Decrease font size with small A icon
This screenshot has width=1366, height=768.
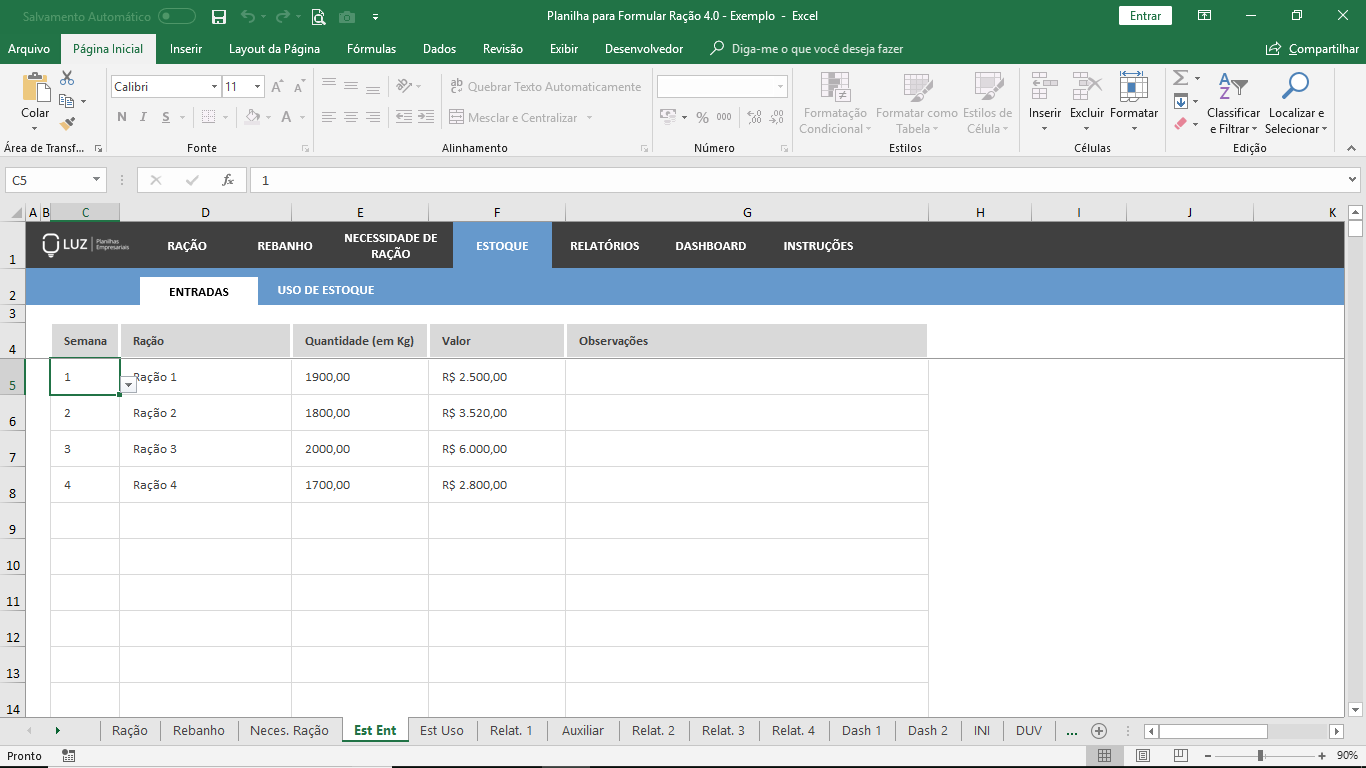[x=298, y=87]
